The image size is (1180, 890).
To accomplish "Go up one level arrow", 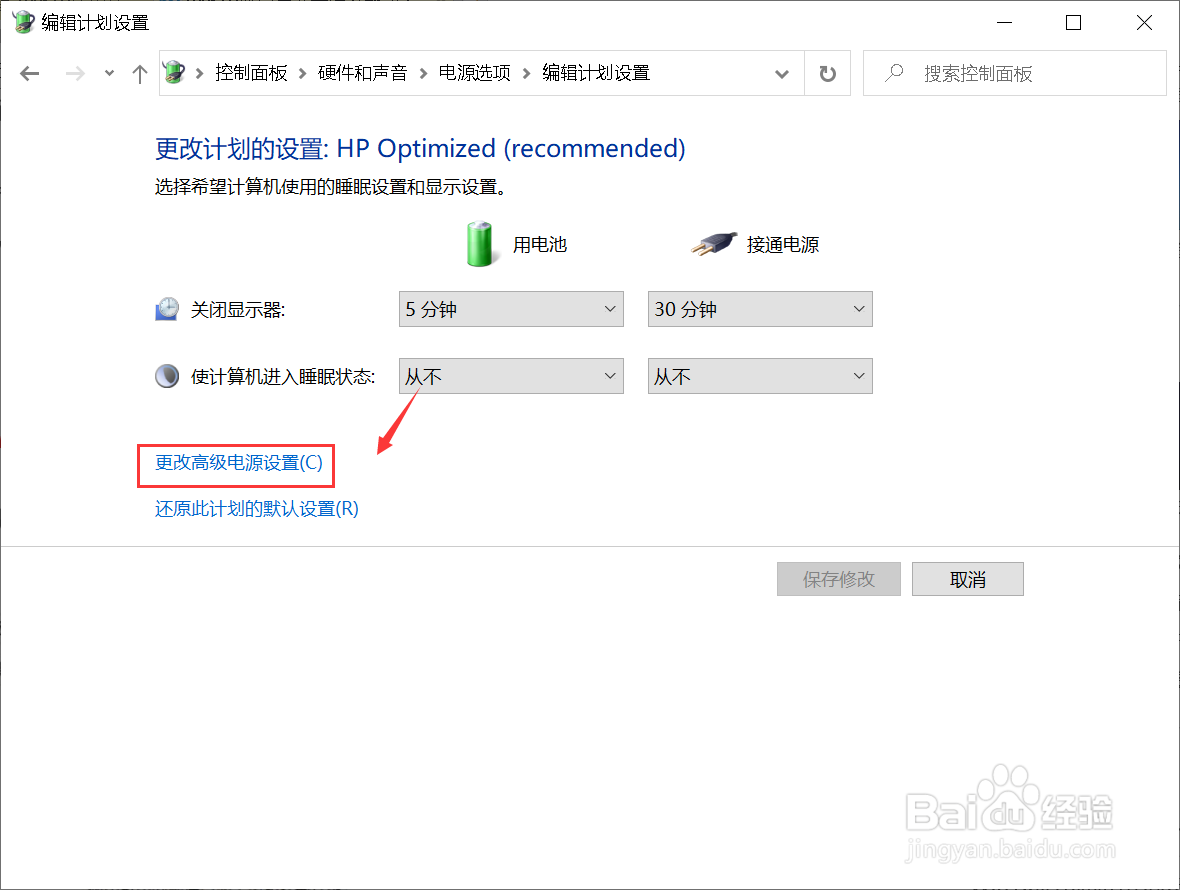I will (x=139, y=74).
